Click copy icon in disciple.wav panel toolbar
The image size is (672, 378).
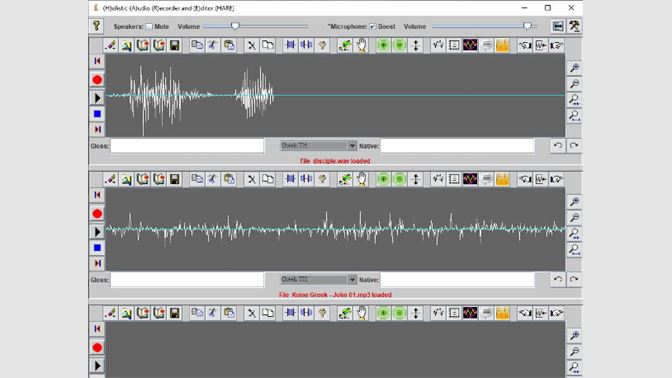[197, 45]
